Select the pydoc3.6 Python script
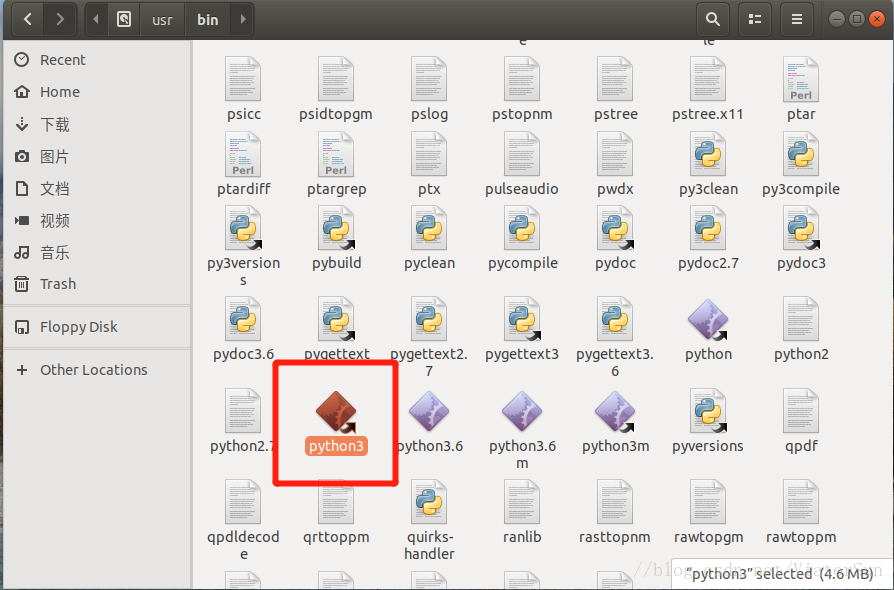894x590 pixels. [x=243, y=329]
